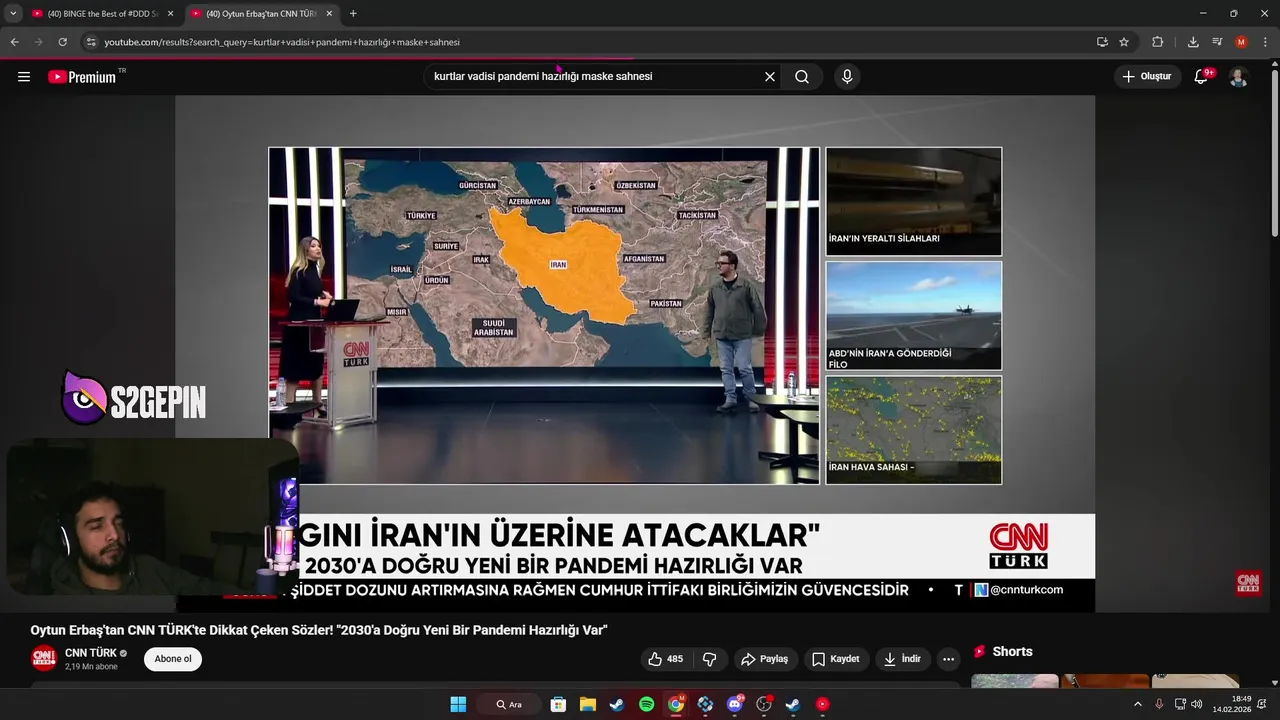Viewport: 1280px width, 720px height.
Task: Click the taskbar Ara search box
Action: pyautogui.click(x=509, y=704)
